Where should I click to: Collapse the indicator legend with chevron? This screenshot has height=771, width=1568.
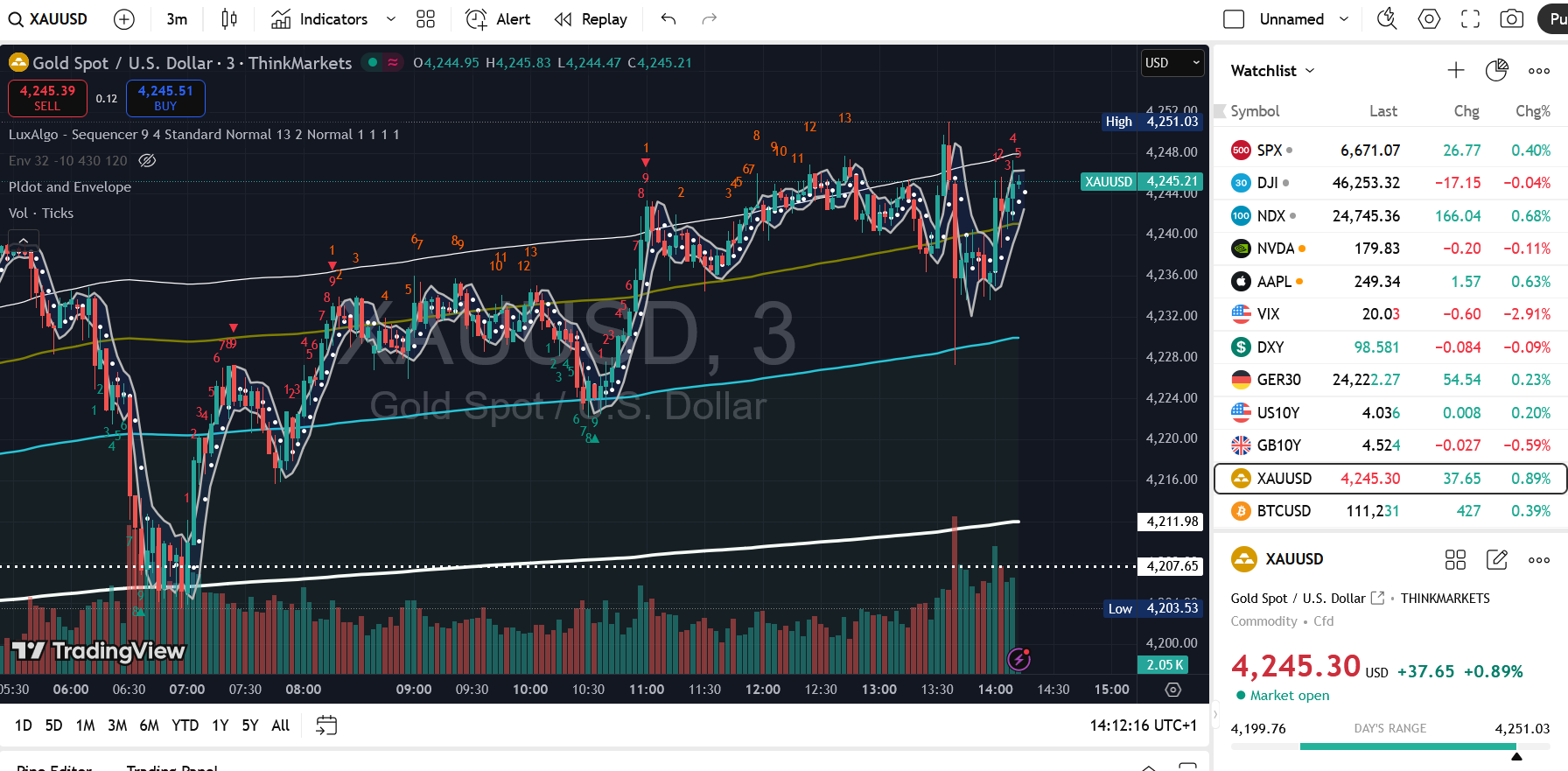point(24,240)
